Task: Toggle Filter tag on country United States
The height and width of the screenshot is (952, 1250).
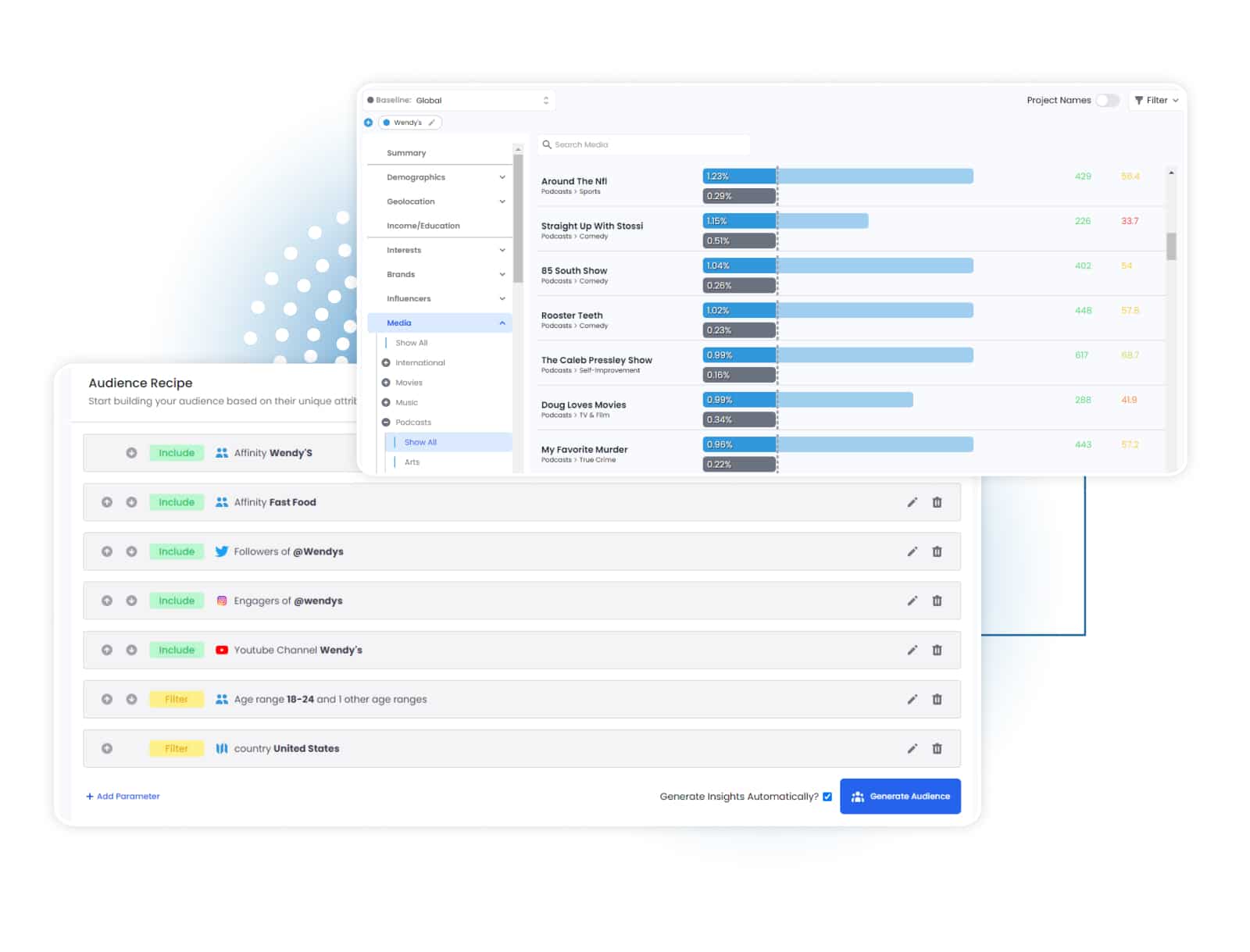Action: [177, 748]
